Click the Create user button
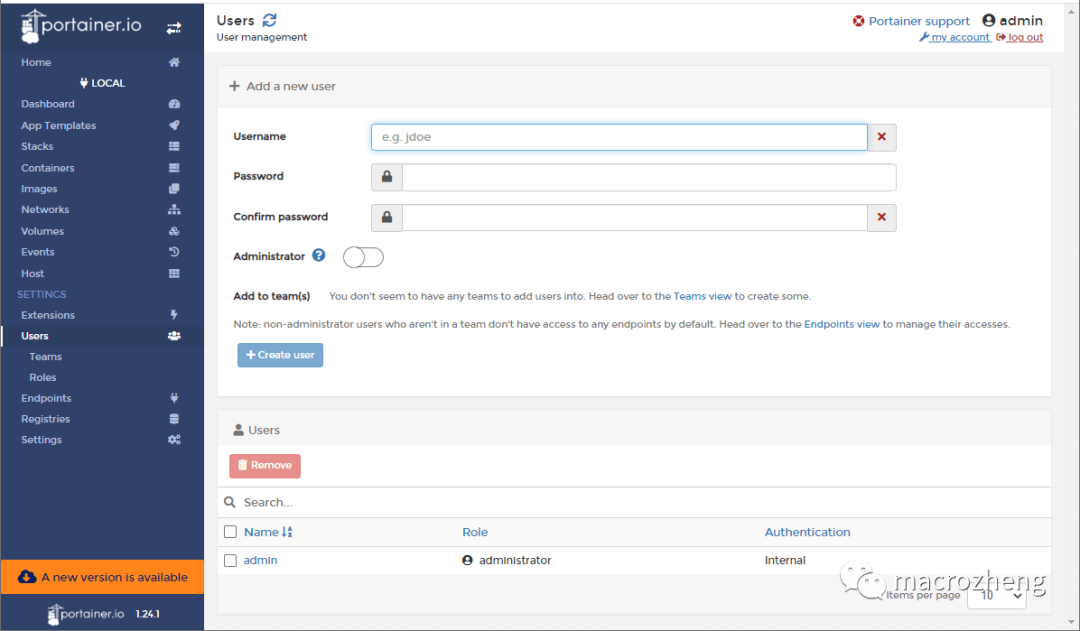Viewport: 1080px width, 631px height. pyautogui.click(x=280, y=355)
